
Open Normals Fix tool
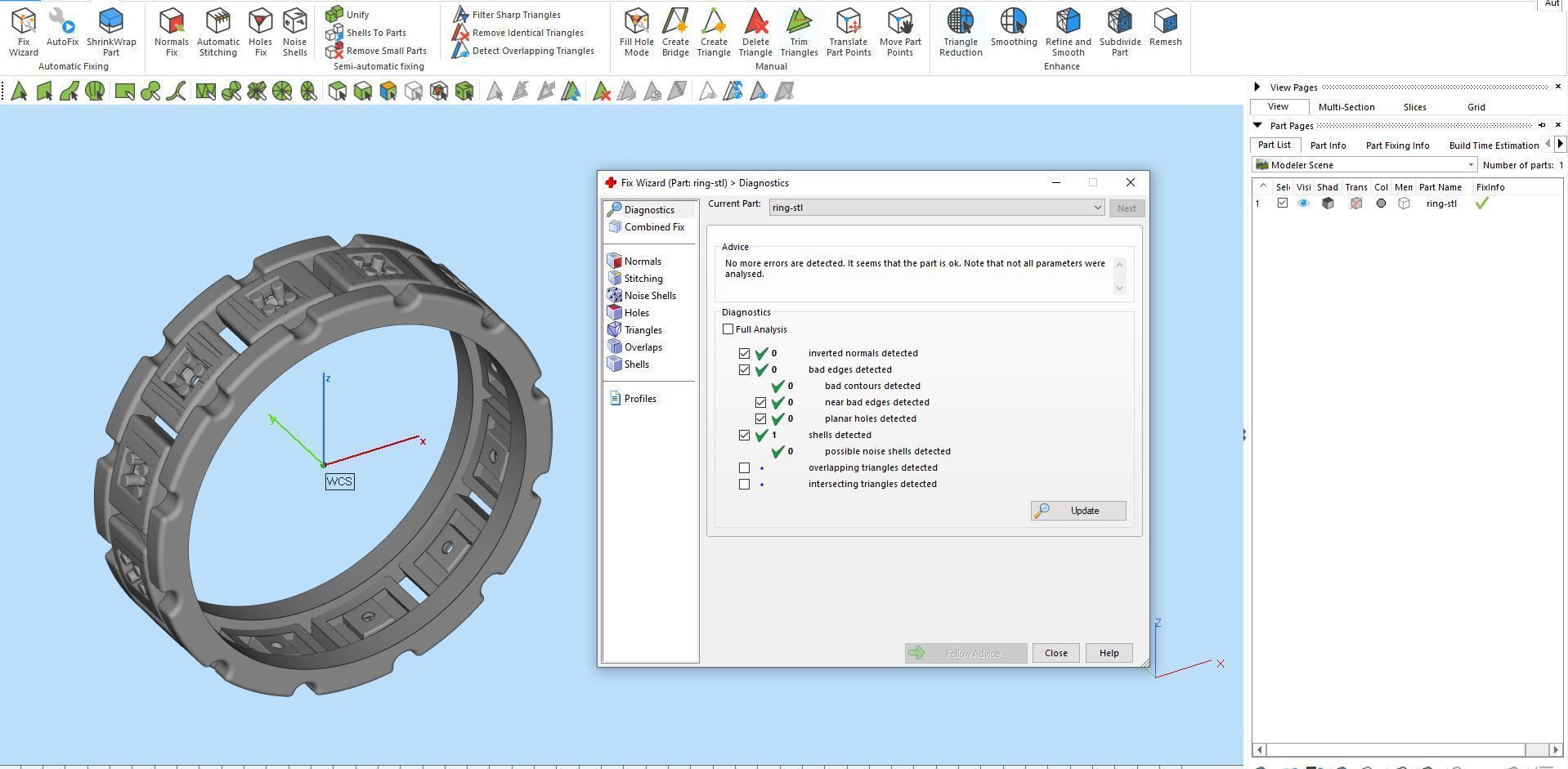pyautogui.click(x=171, y=32)
